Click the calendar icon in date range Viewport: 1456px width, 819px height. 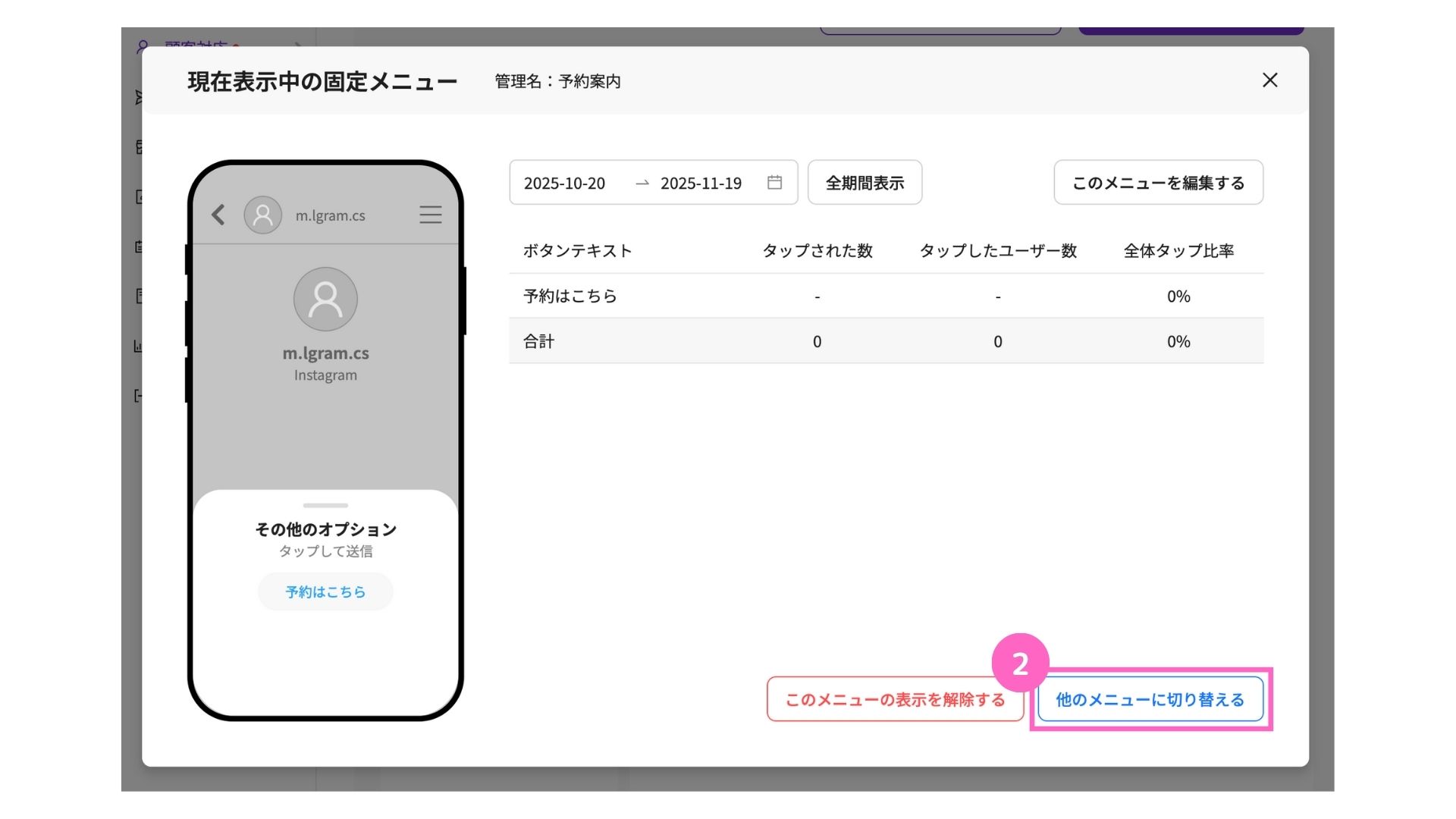tap(774, 182)
